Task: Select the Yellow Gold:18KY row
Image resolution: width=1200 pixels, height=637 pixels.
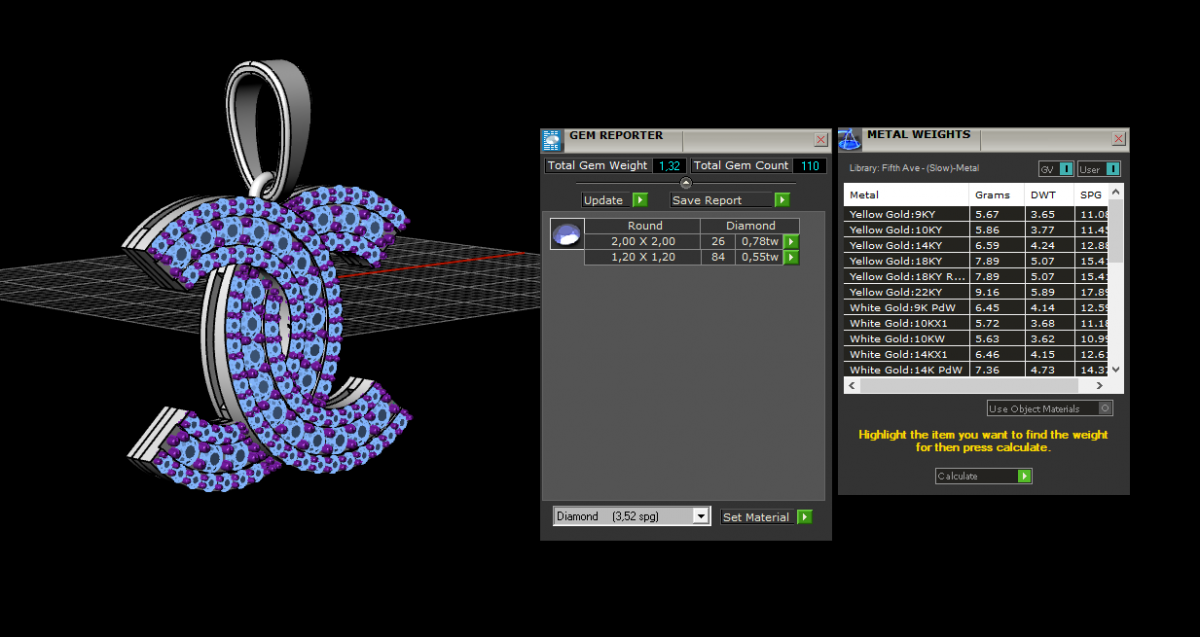Action: point(906,261)
